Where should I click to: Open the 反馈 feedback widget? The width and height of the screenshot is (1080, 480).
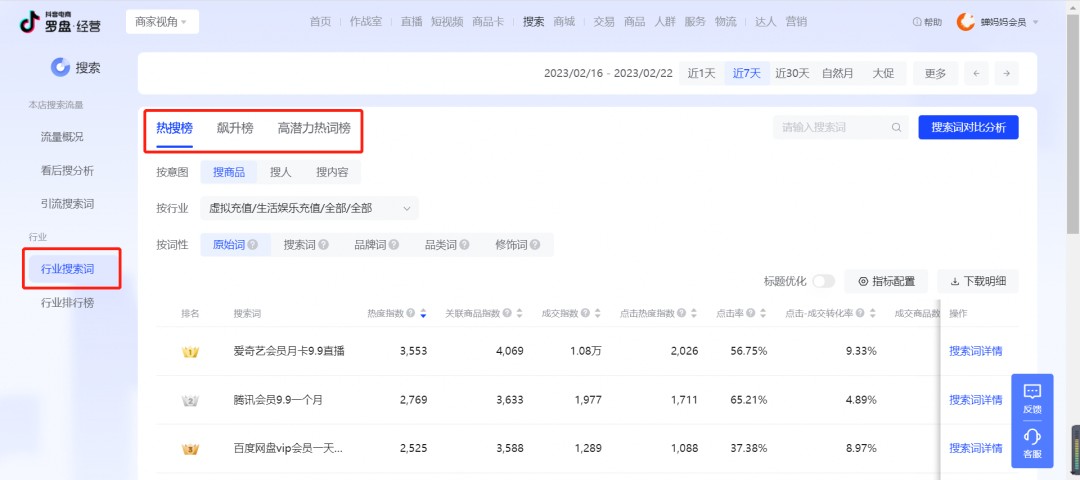point(1032,399)
